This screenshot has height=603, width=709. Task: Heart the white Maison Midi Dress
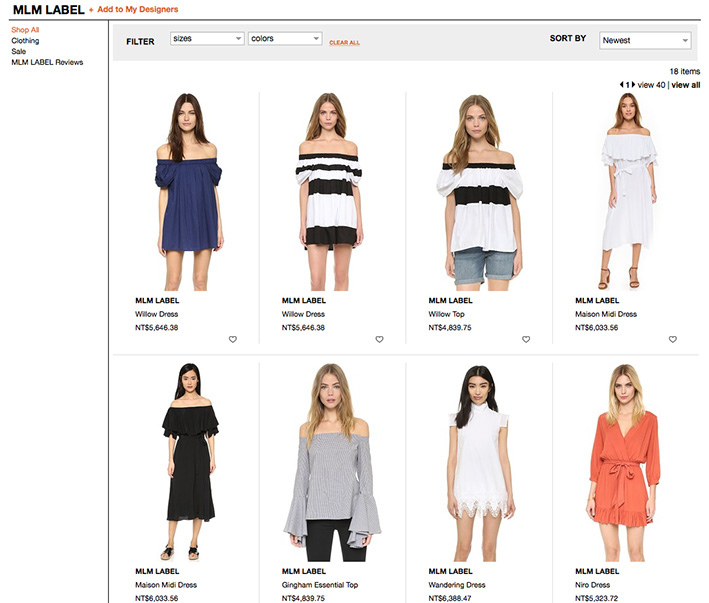coord(673,339)
